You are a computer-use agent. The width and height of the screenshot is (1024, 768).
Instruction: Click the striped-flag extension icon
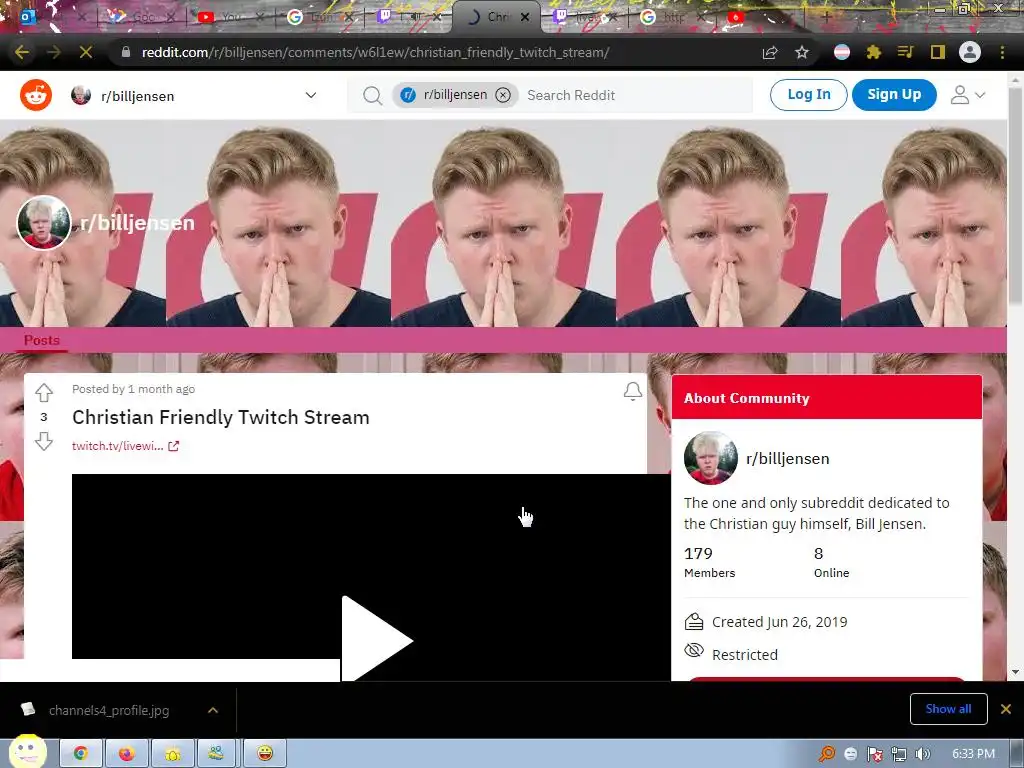point(842,52)
